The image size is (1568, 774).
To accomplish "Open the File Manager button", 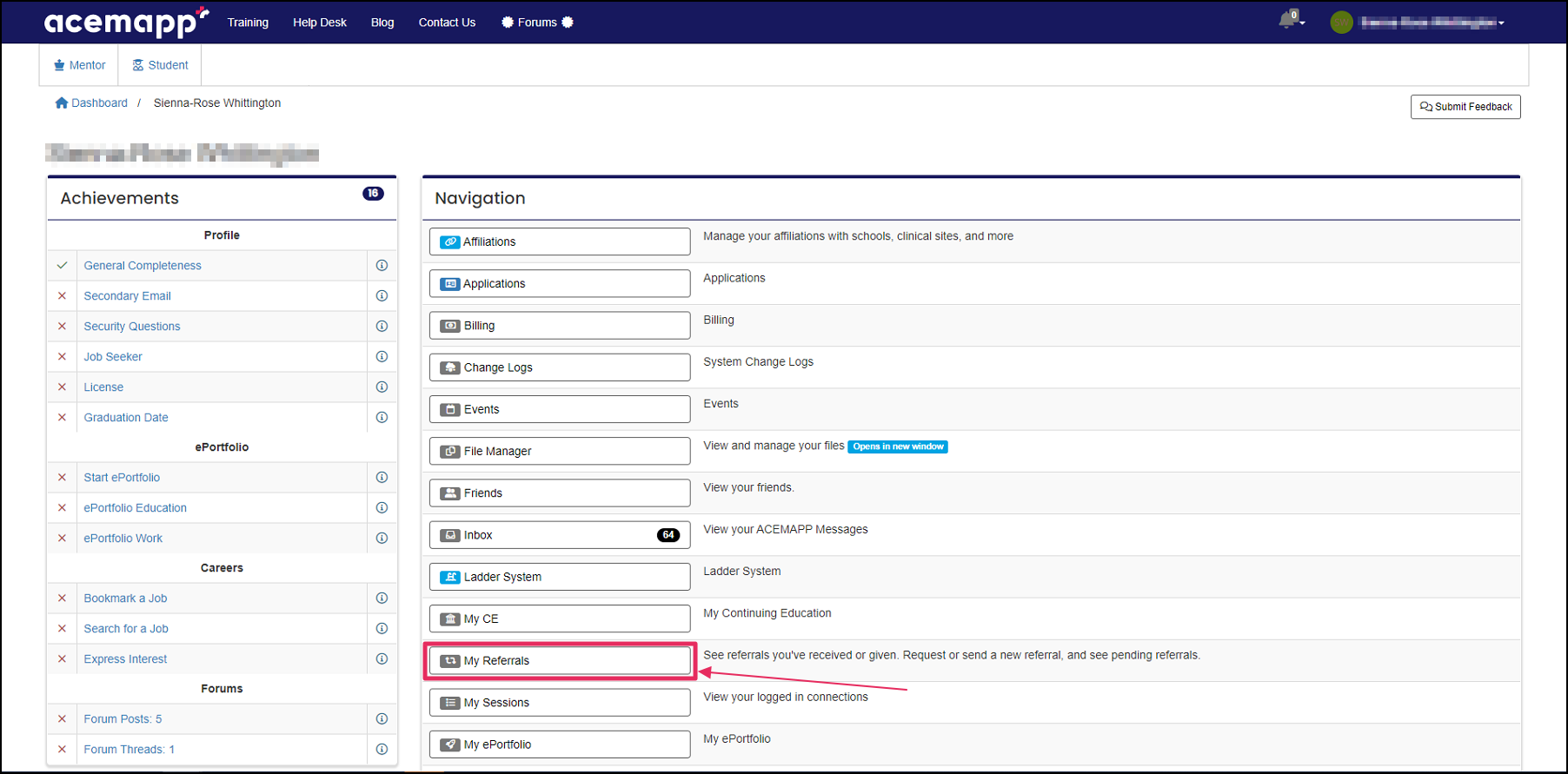I will (x=560, y=451).
